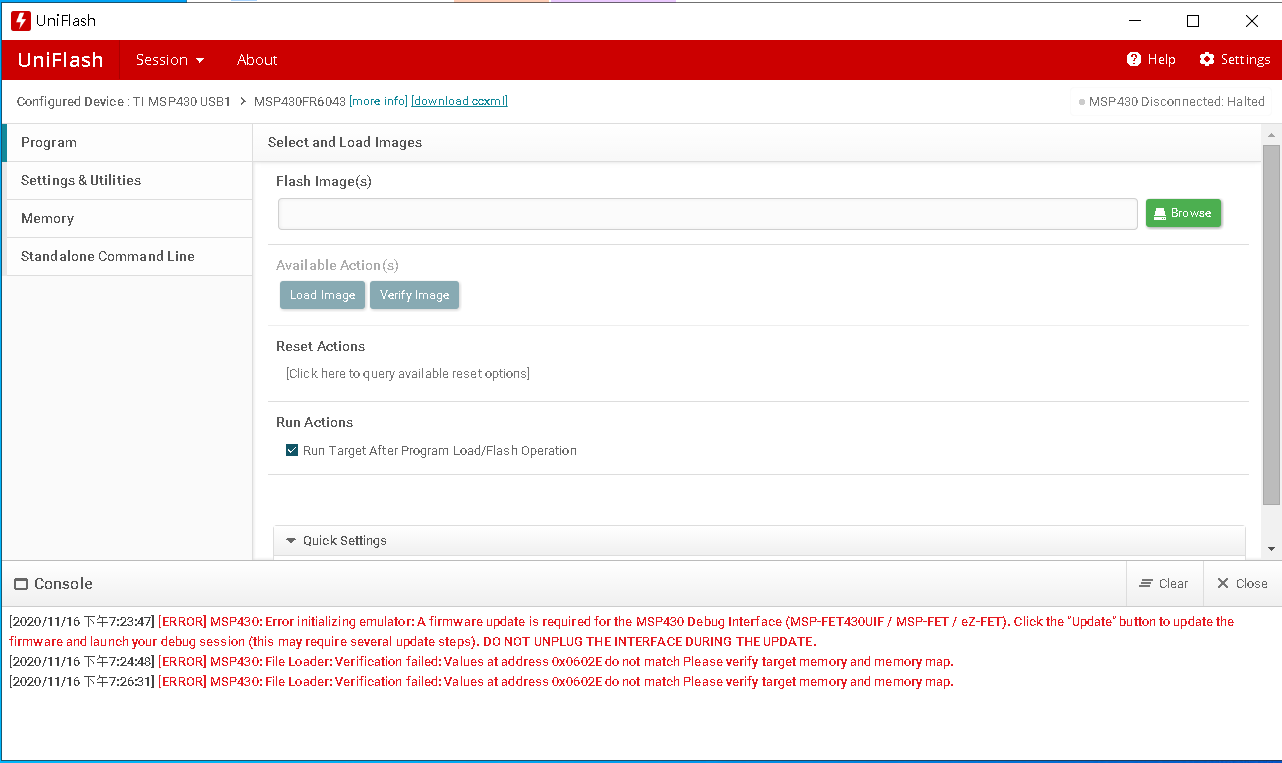Close the Console panel
Viewport: 1282px width, 763px height.
(x=1242, y=584)
